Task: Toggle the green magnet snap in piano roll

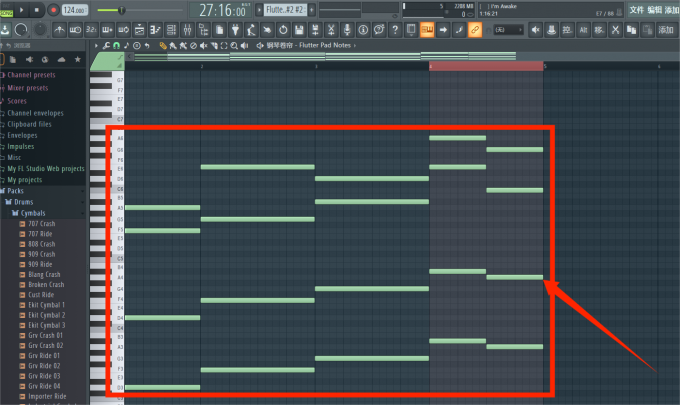Action: (x=116, y=46)
